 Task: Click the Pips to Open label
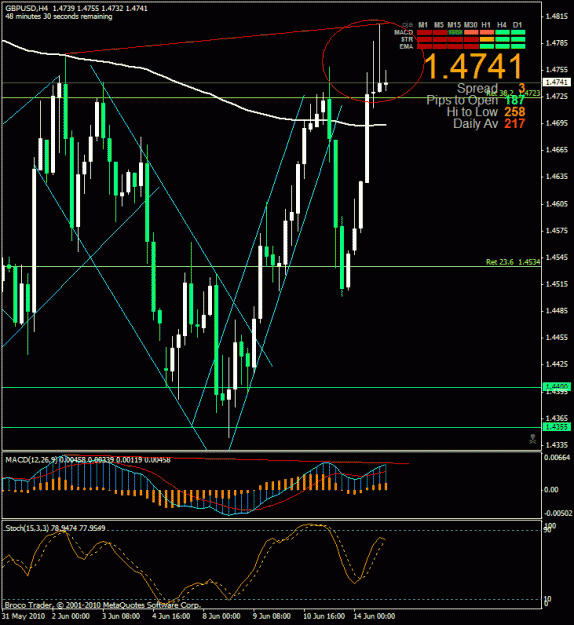(462, 100)
